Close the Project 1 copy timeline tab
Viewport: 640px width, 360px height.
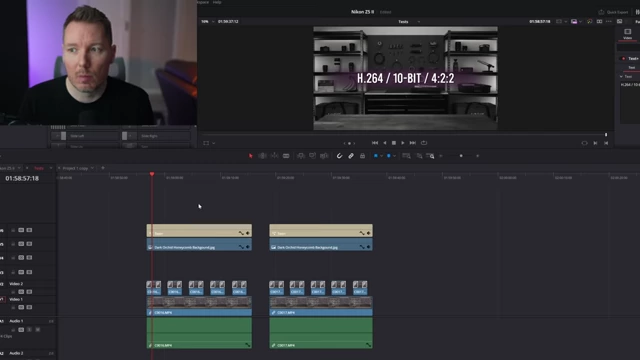[59, 168]
